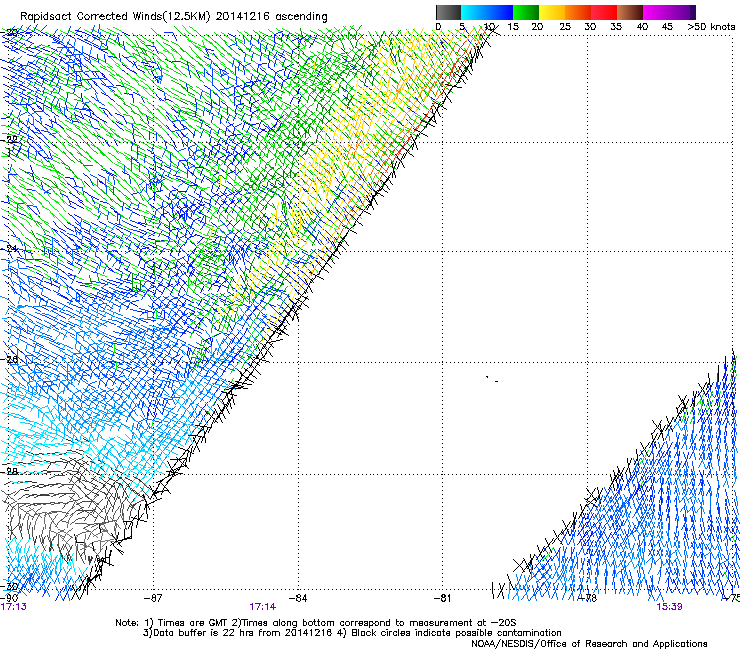Click the -84 longitude label
Screen dimensions: 740x650
tap(297, 598)
